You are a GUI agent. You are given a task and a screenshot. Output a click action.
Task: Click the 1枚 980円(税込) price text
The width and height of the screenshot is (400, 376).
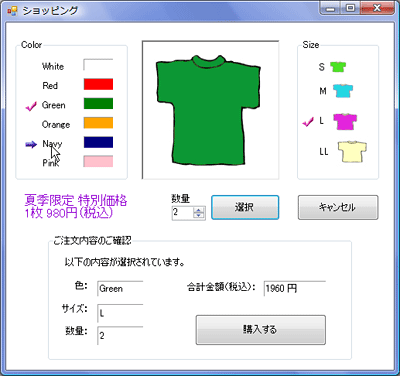tap(69, 213)
